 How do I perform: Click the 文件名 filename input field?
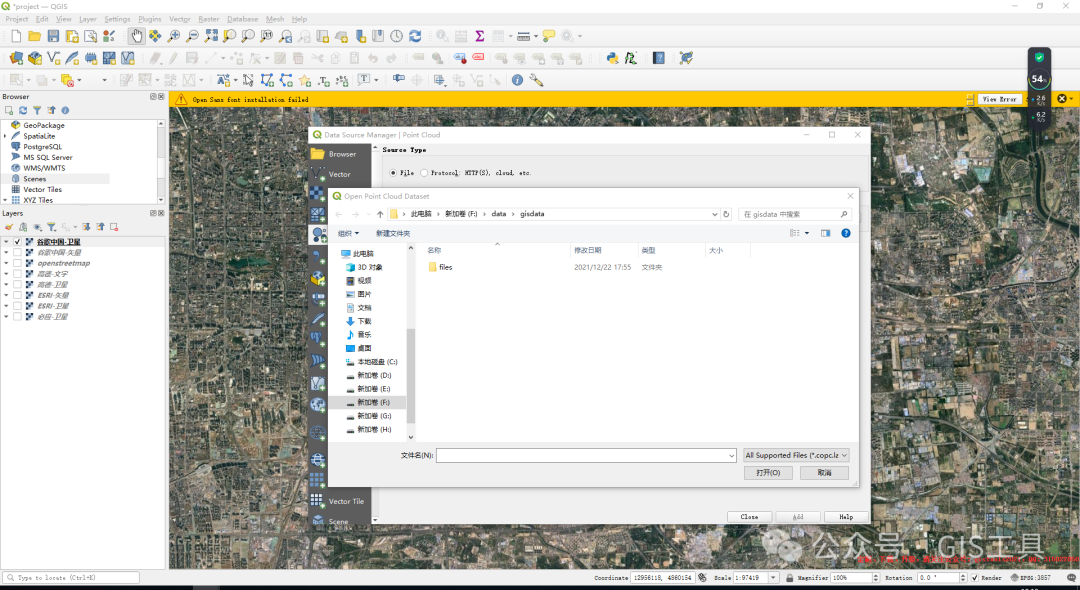pos(586,456)
